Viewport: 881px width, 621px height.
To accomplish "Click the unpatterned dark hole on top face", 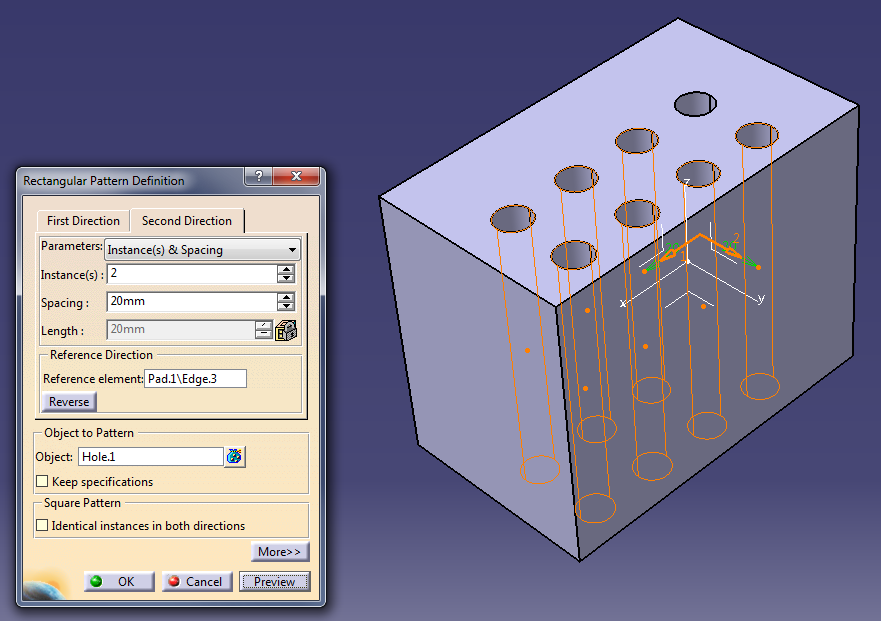I will click(x=696, y=103).
